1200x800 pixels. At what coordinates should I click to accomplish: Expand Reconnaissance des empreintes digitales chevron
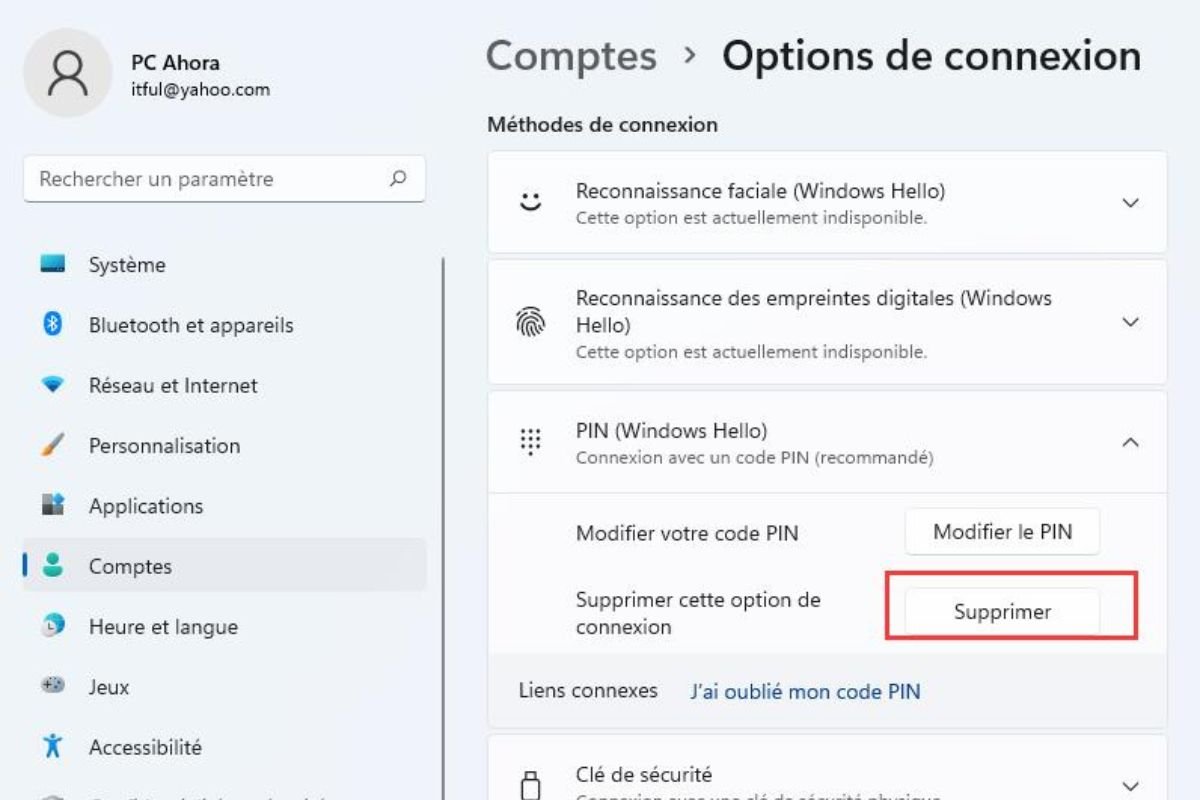(x=1131, y=323)
